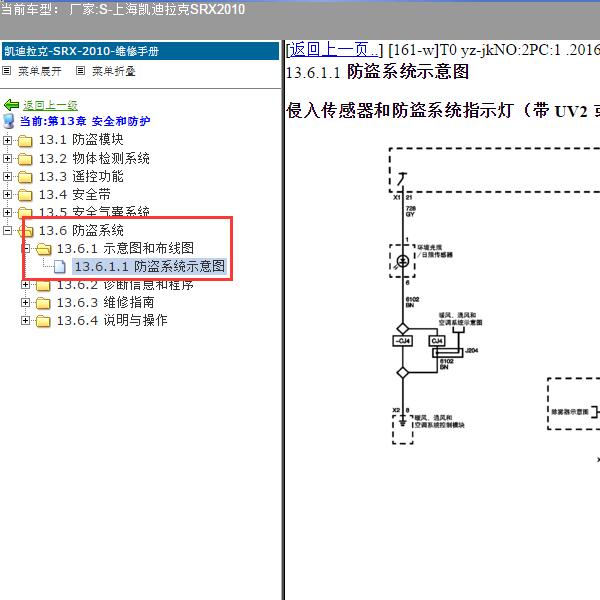Image resolution: width=600 pixels, height=600 pixels.
Task: Click the 13.6.1.1 防盗系统示意图 page heading
Action: [377, 72]
